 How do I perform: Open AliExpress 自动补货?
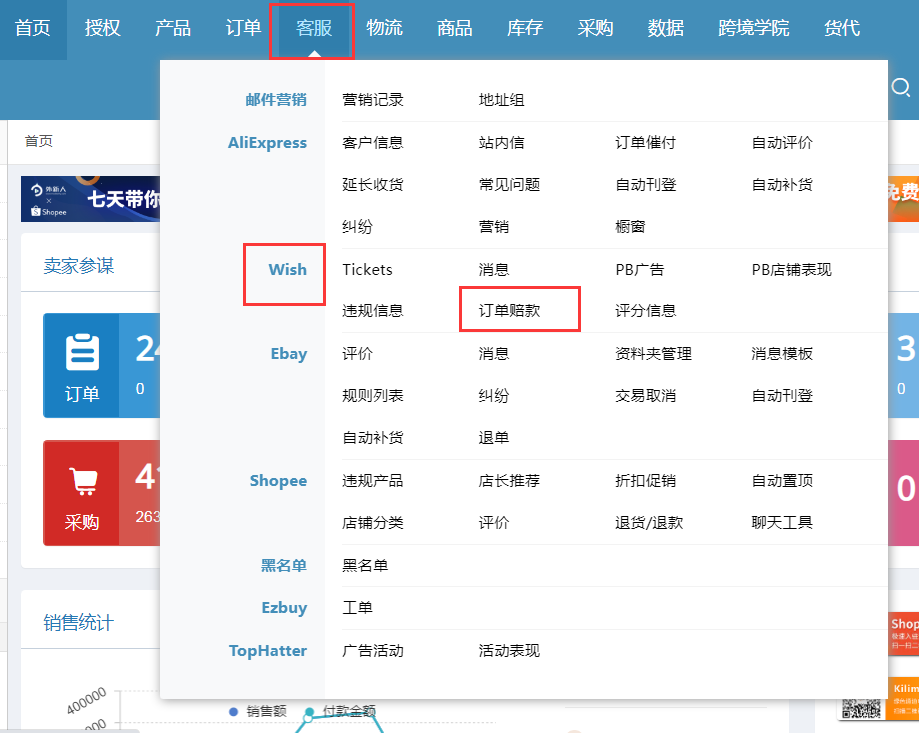pos(782,185)
